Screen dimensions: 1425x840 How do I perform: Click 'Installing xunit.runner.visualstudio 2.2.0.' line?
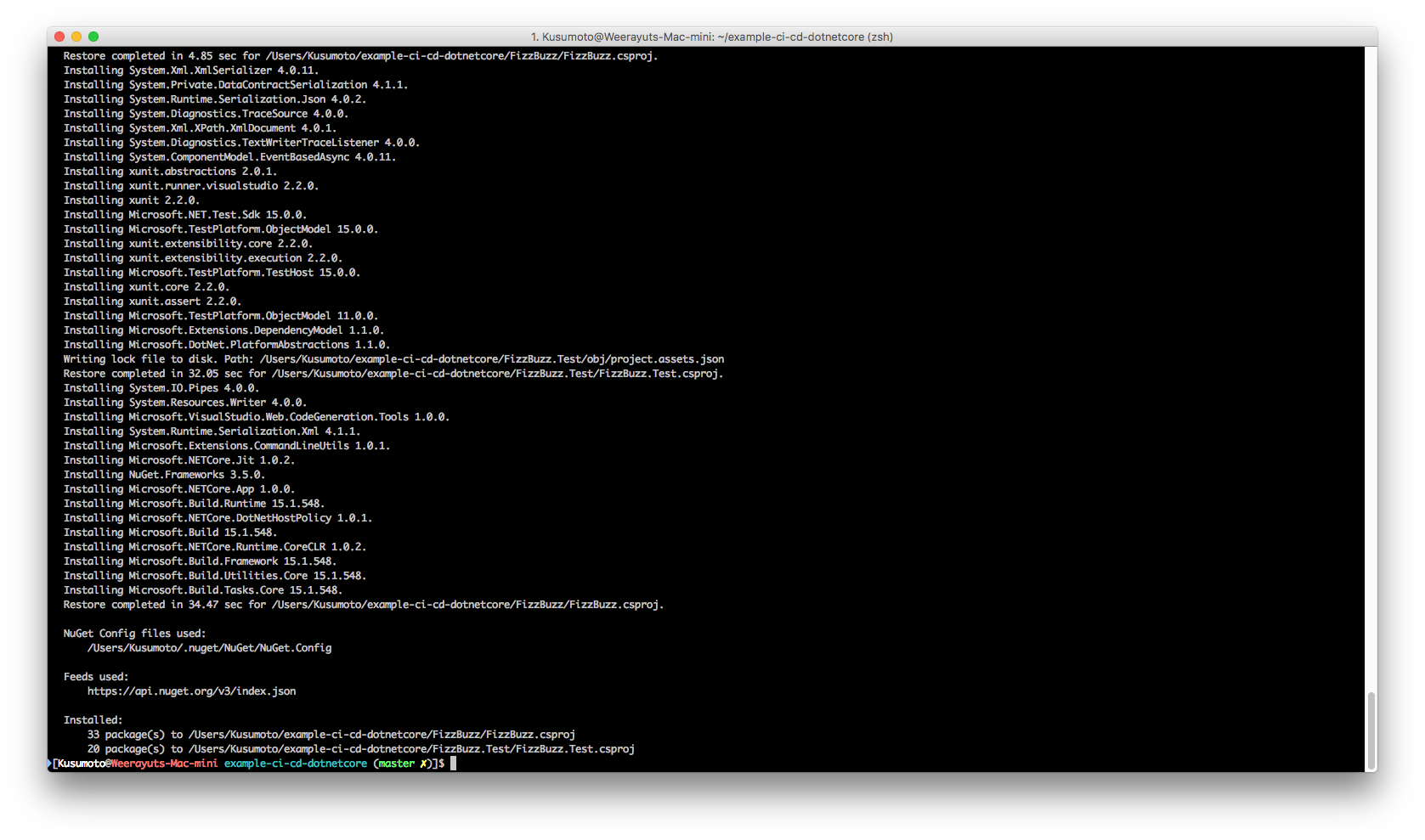click(191, 186)
